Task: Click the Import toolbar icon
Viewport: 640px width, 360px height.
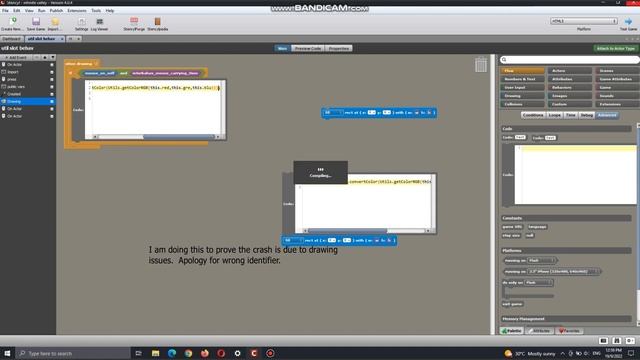Action: click(55, 21)
